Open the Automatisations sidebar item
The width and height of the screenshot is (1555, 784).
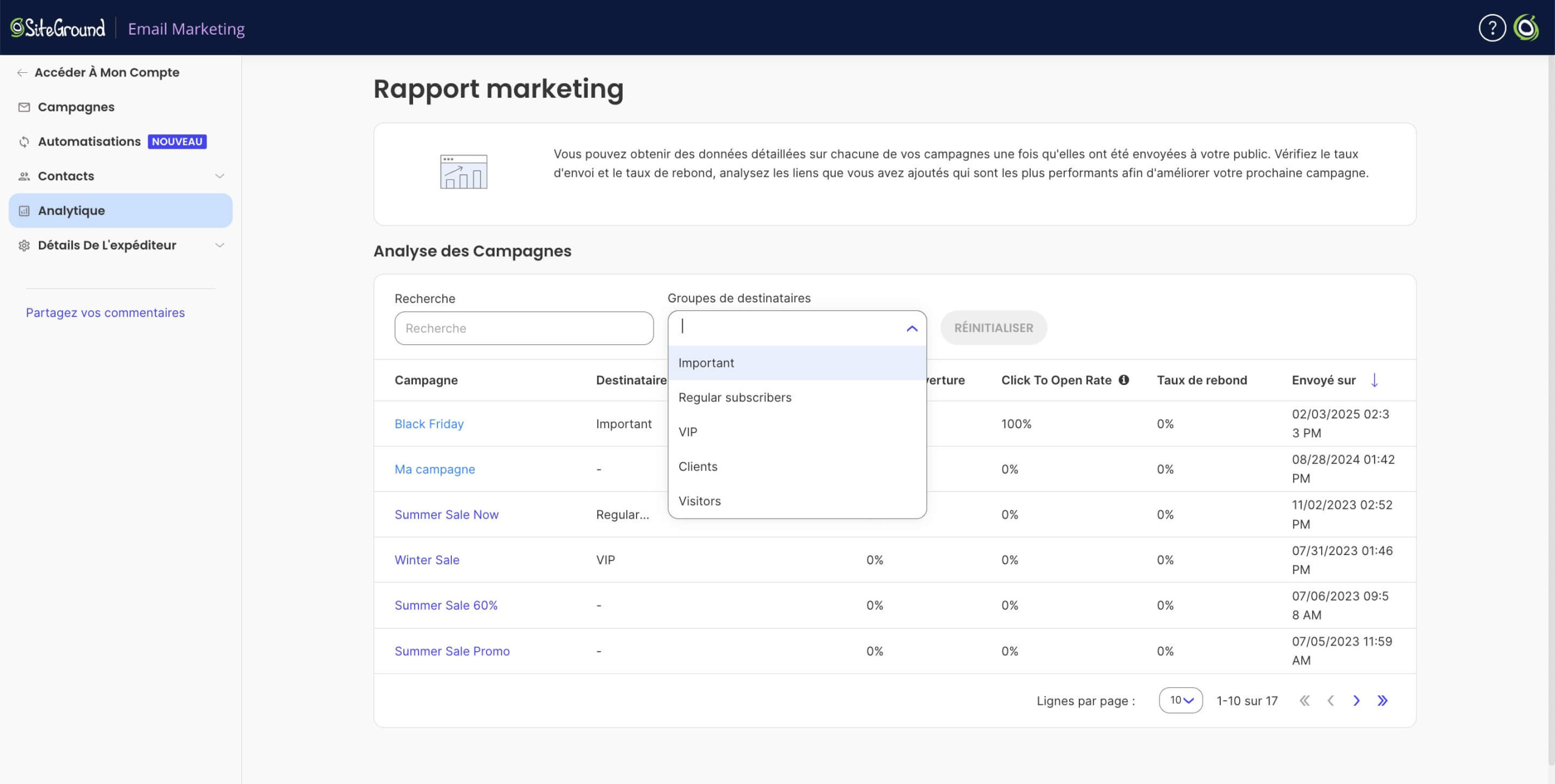[120, 142]
